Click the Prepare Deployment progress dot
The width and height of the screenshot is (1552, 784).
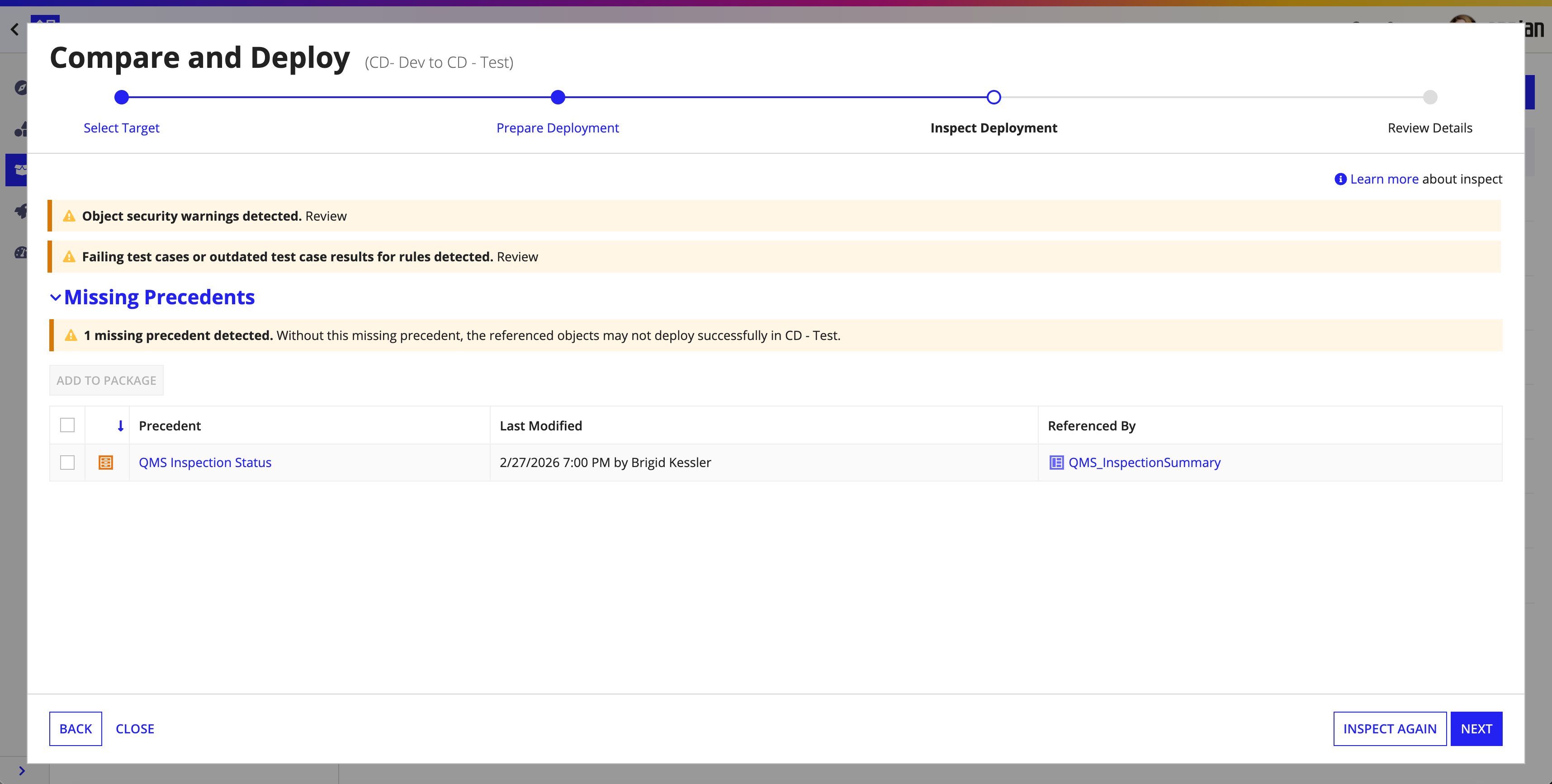[x=558, y=97]
